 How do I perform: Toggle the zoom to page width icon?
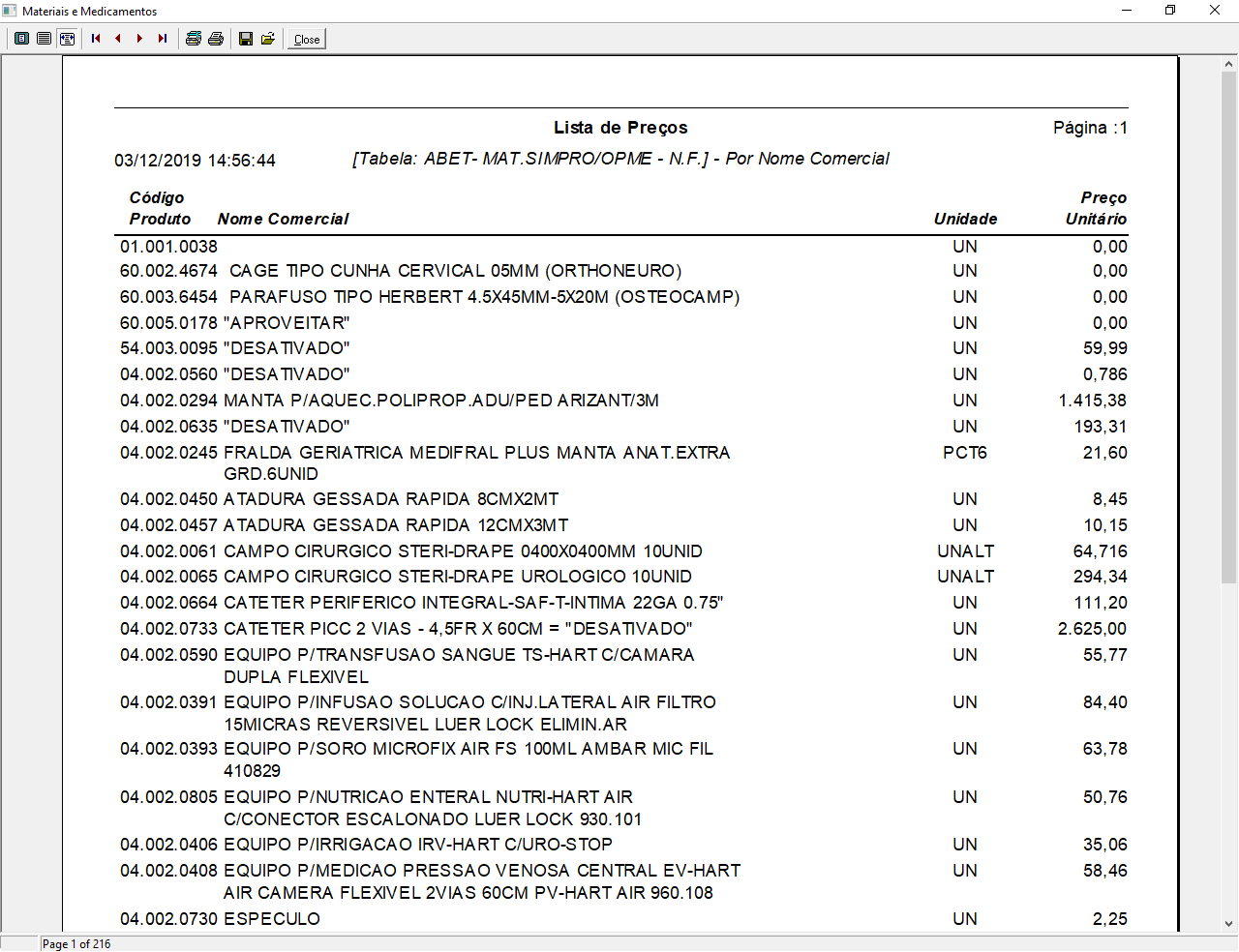click(67, 39)
